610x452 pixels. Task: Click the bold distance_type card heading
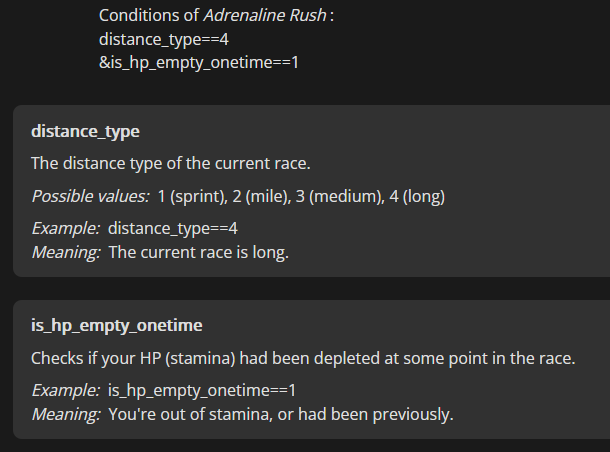85,131
